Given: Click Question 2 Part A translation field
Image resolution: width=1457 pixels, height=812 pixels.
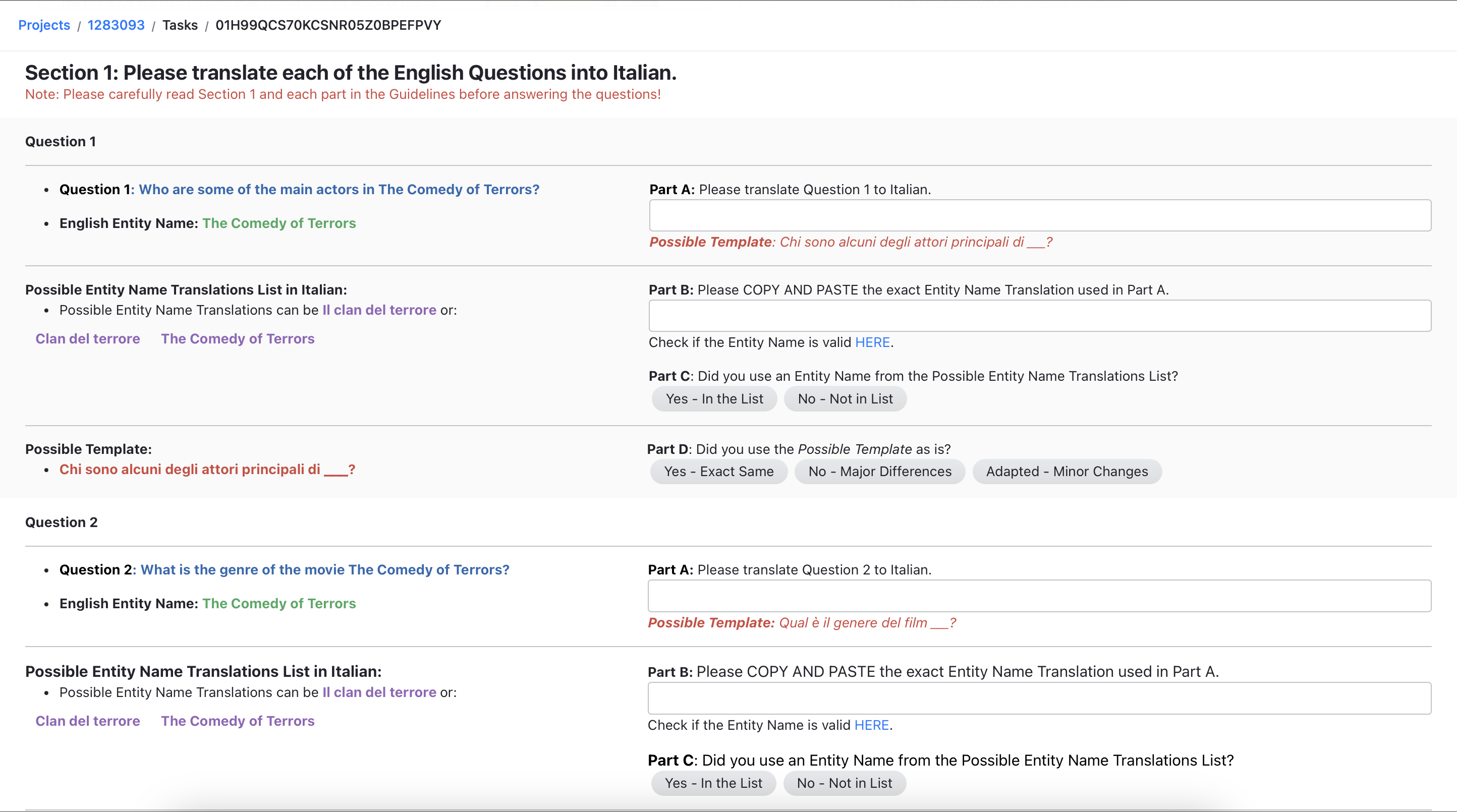Looking at the screenshot, I should coord(1040,596).
